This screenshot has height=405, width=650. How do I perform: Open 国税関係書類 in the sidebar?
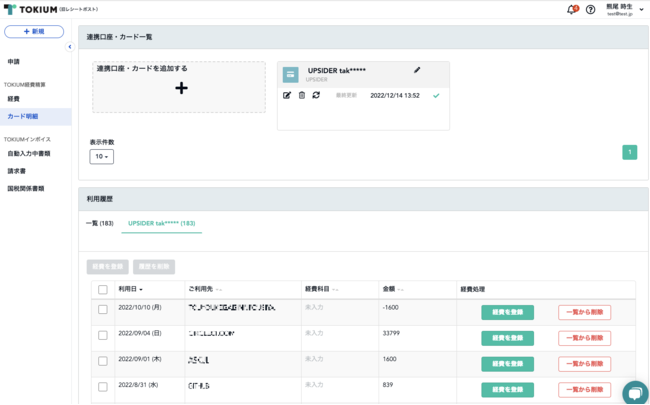tap(26, 188)
